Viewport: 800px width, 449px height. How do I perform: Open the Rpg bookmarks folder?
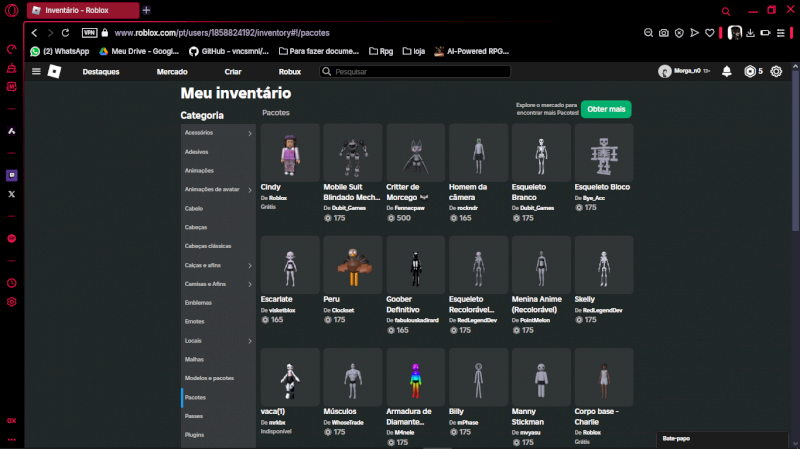coord(381,51)
